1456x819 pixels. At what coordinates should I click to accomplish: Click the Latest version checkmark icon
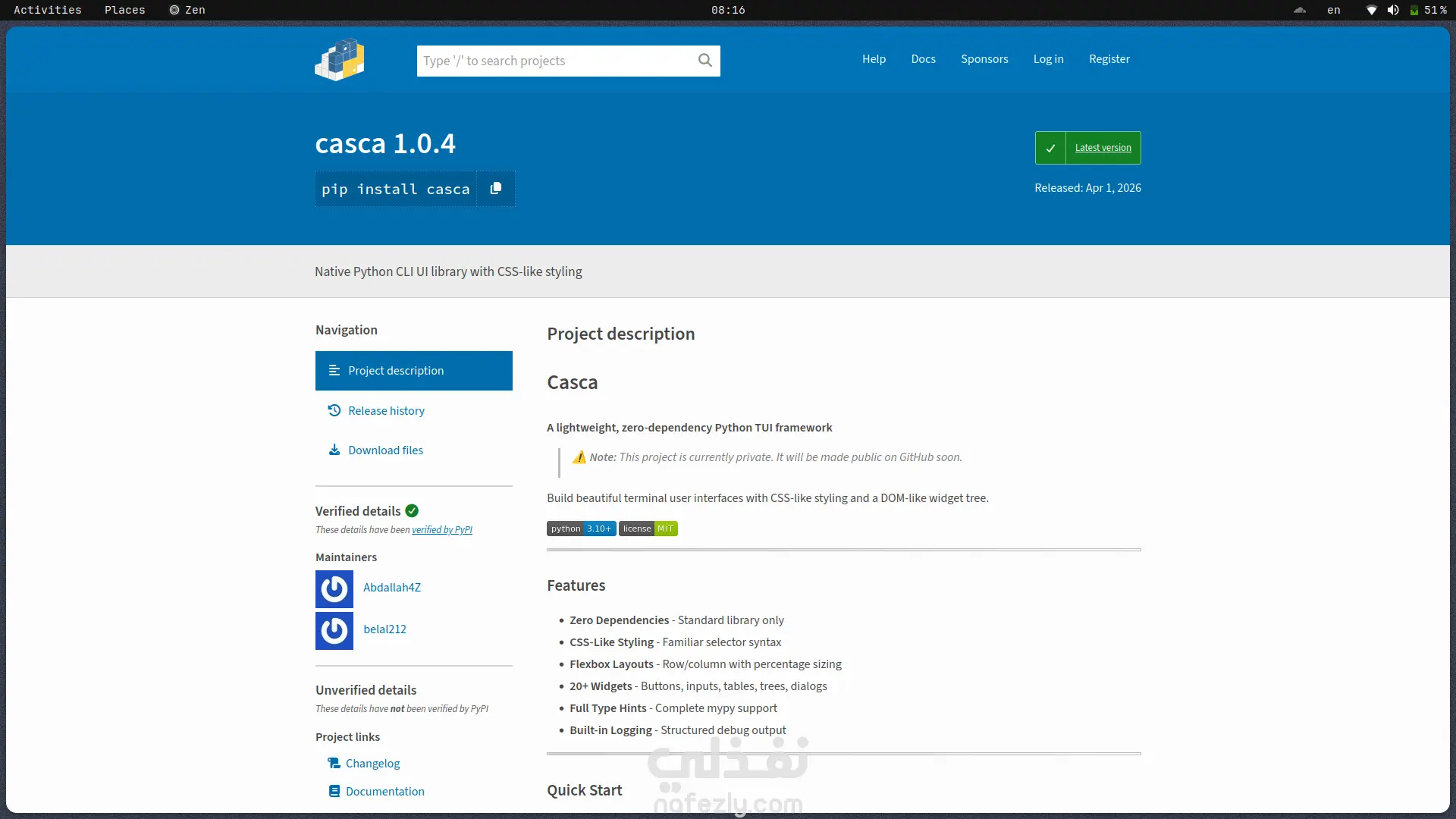(1050, 148)
